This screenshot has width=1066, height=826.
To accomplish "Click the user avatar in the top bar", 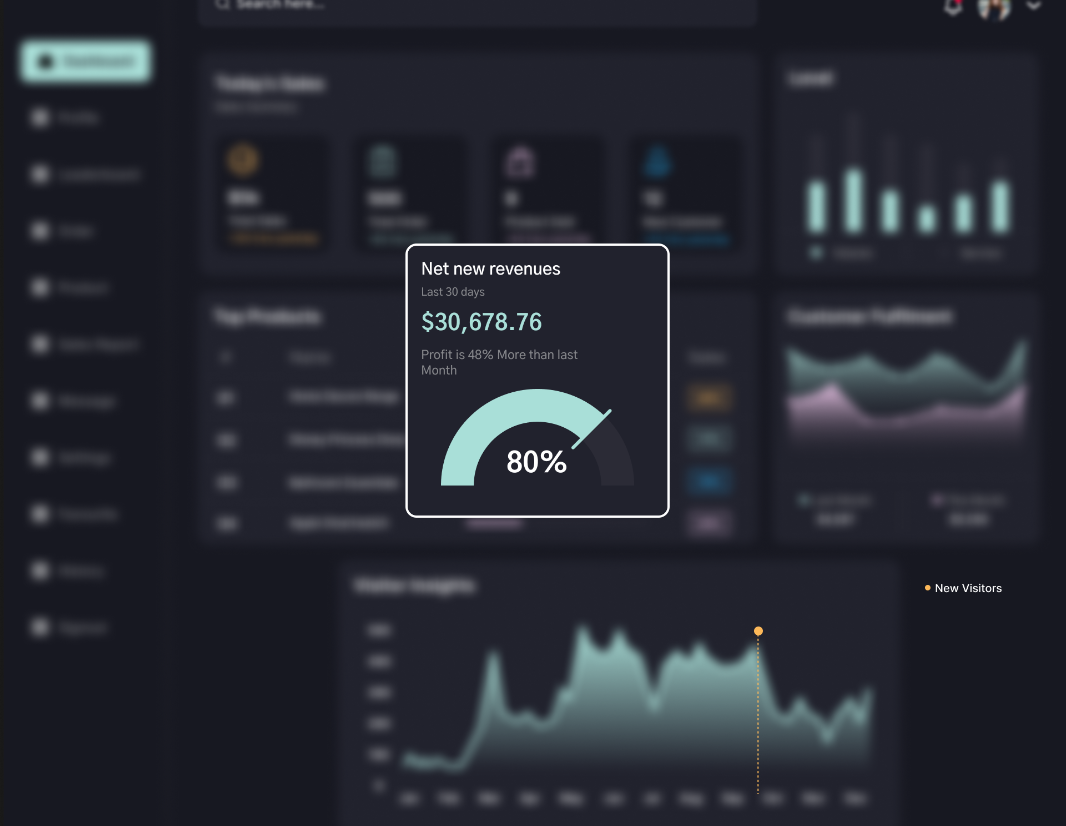I will click(993, 8).
